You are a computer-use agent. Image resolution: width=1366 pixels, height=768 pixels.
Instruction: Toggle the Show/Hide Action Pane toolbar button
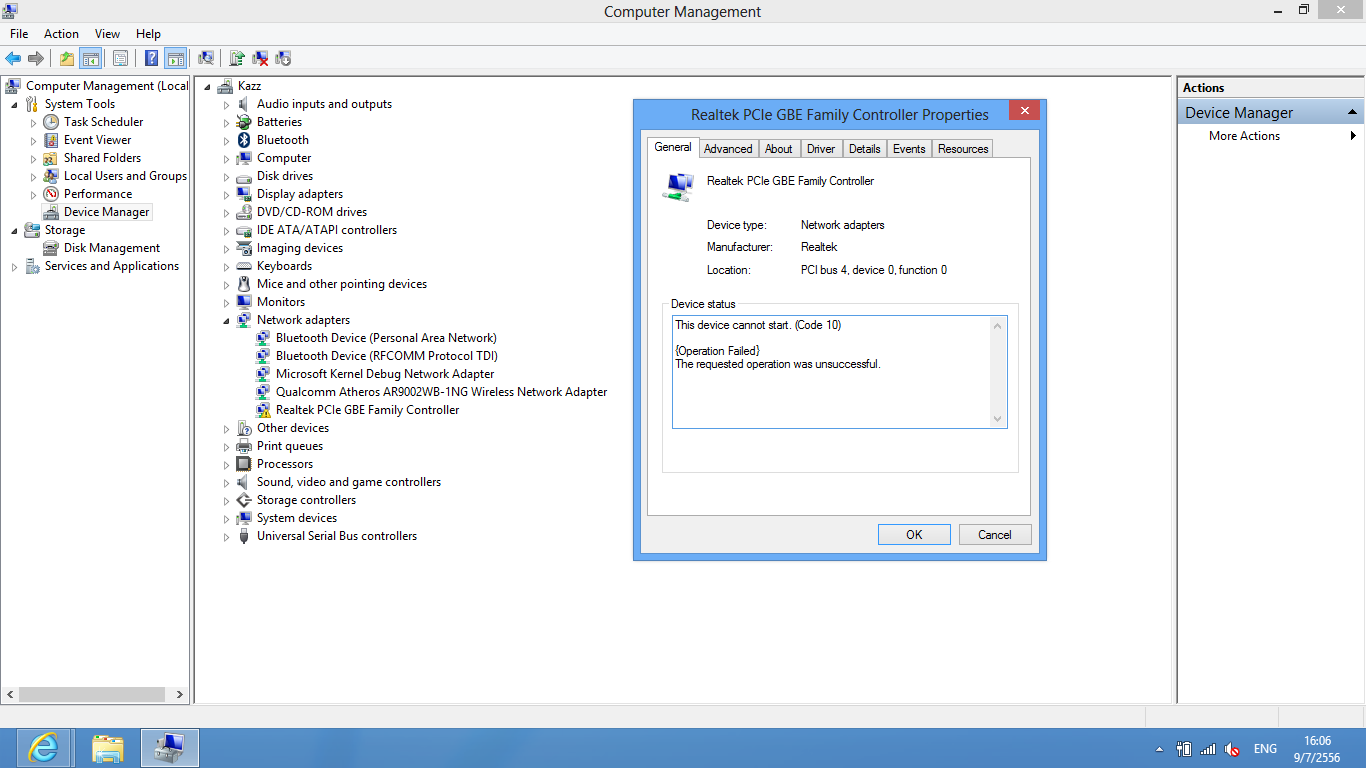tap(176, 58)
